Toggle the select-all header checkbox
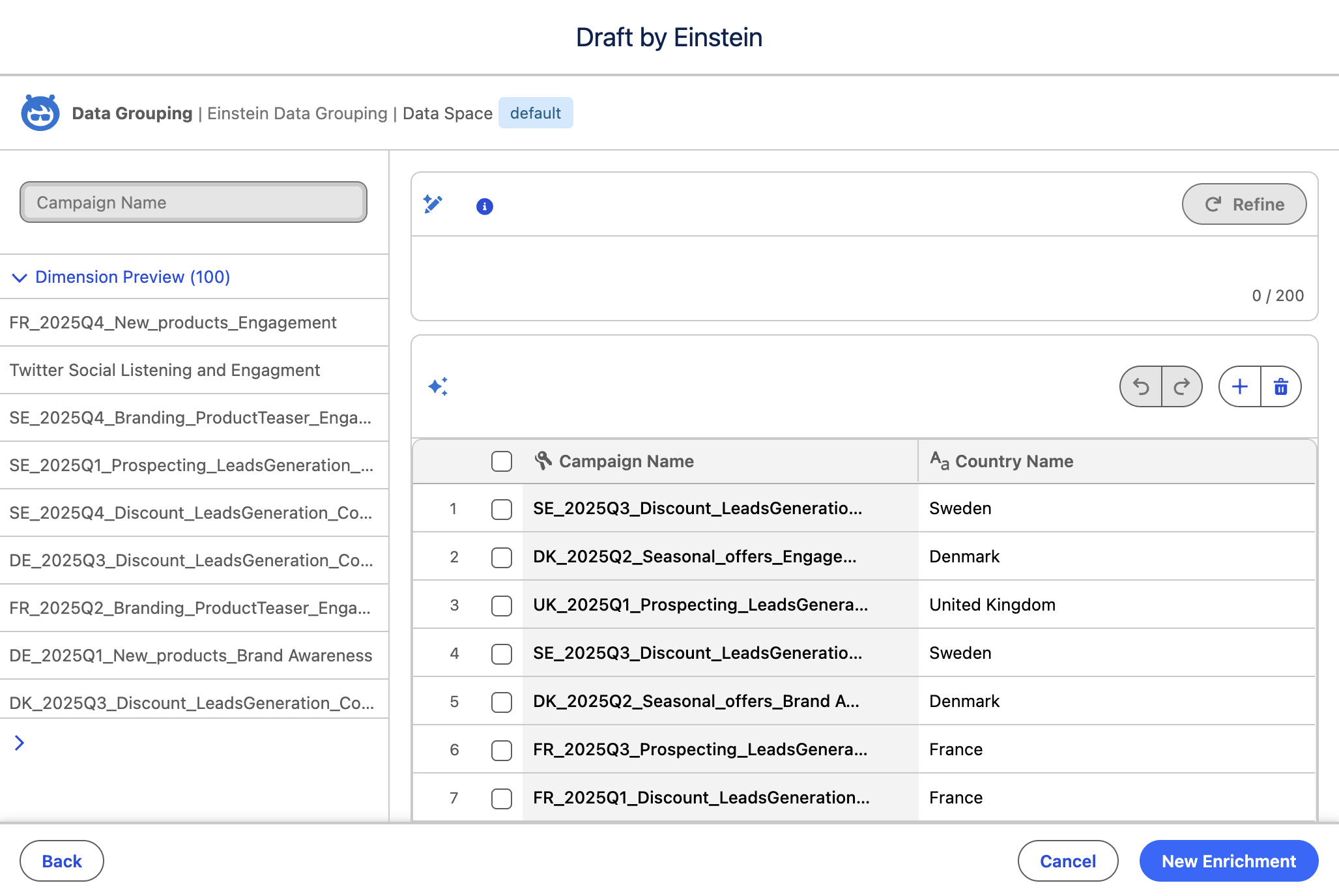This screenshot has width=1339, height=896. [x=502, y=461]
